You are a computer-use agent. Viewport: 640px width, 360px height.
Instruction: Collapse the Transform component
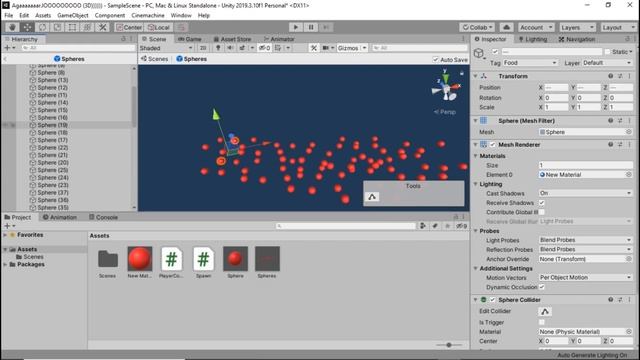[x=476, y=76]
